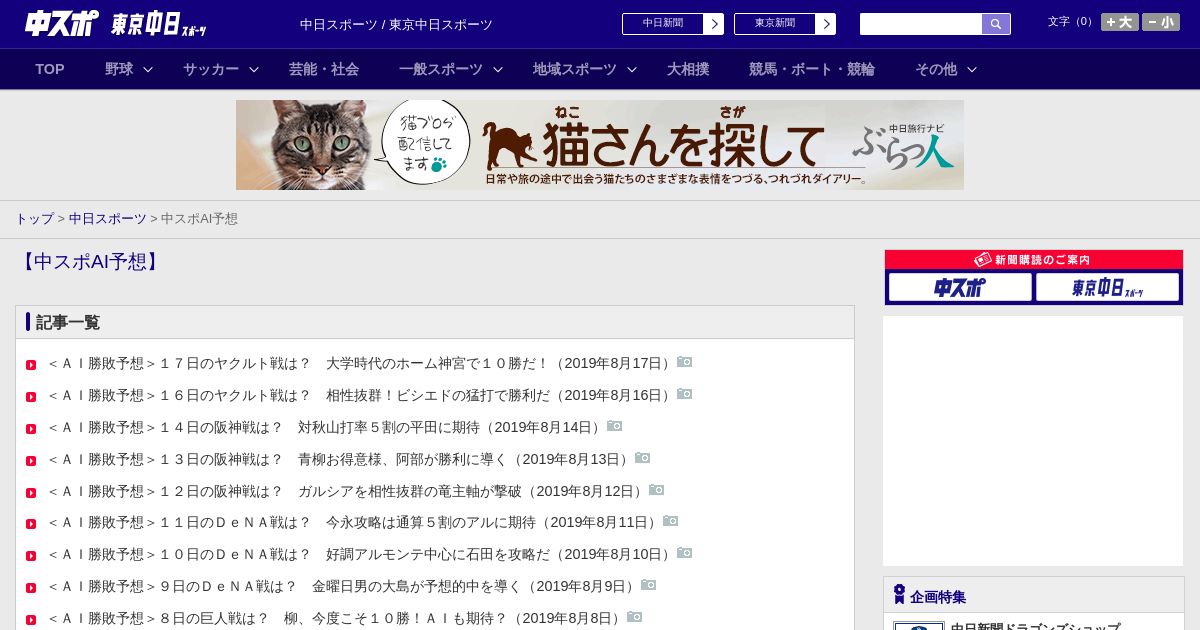The width and height of the screenshot is (1200, 630).
Task: Open the article for the August 14 阪神戦
Action: click(x=326, y=427)
